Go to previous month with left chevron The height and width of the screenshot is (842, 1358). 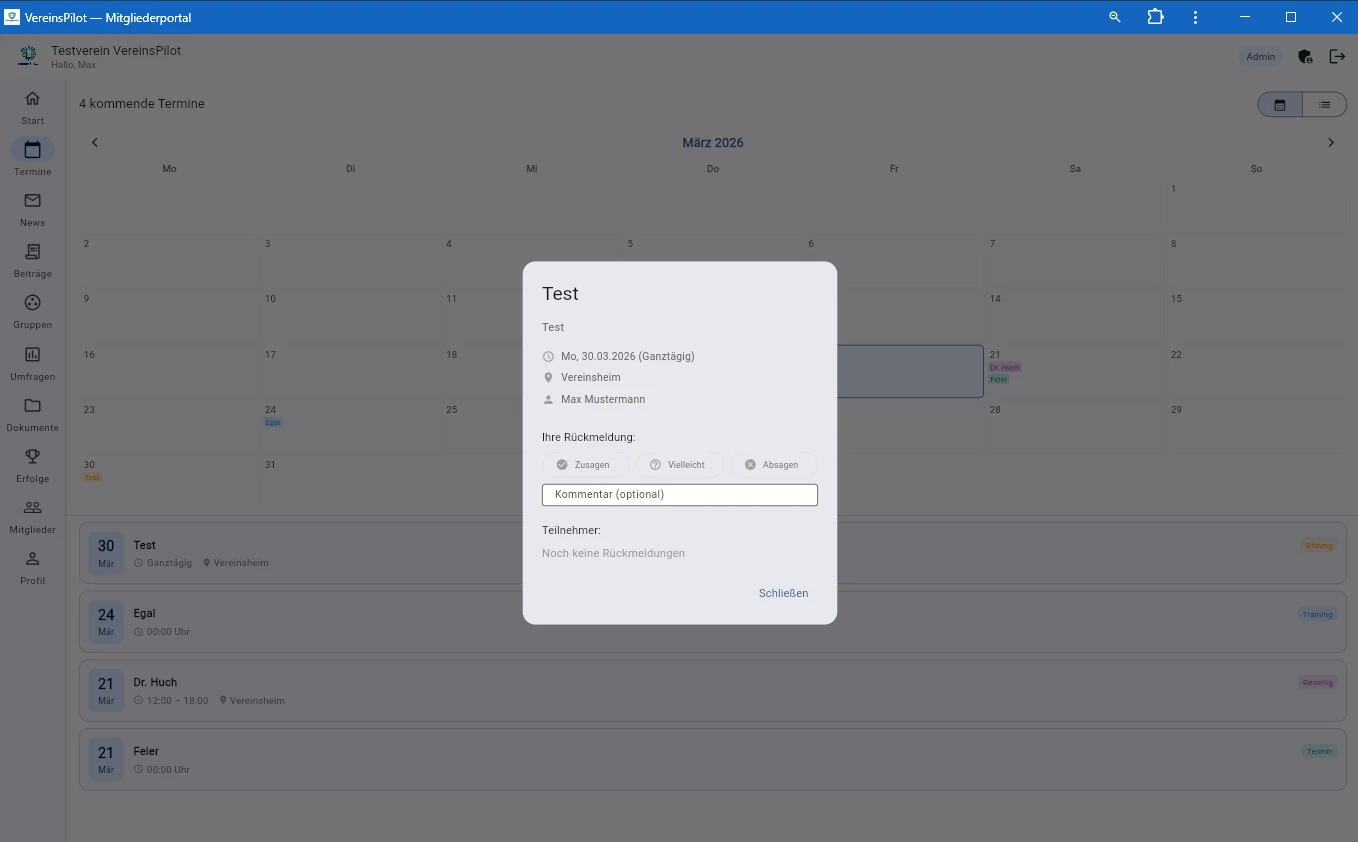coord(95,143)
